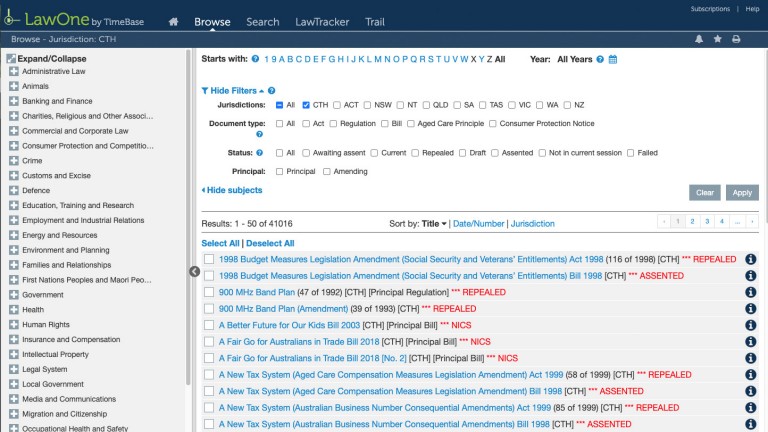Open info for 900 MHz Band Plan (Amendment)
The width and height of the screenshot is (768, 432).
pos(750,309)
